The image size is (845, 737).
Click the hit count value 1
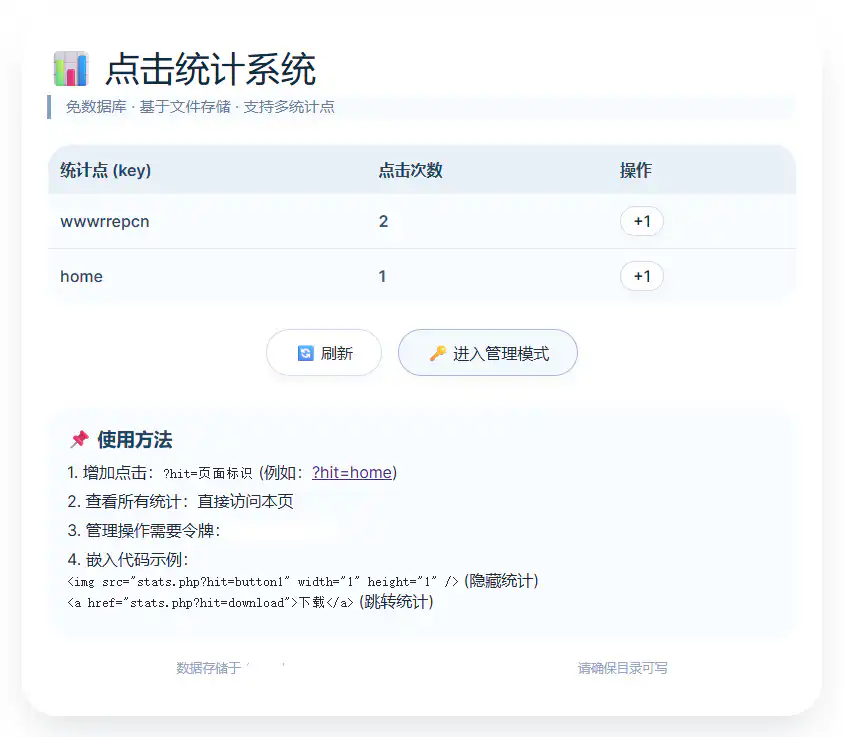point(381,276)
